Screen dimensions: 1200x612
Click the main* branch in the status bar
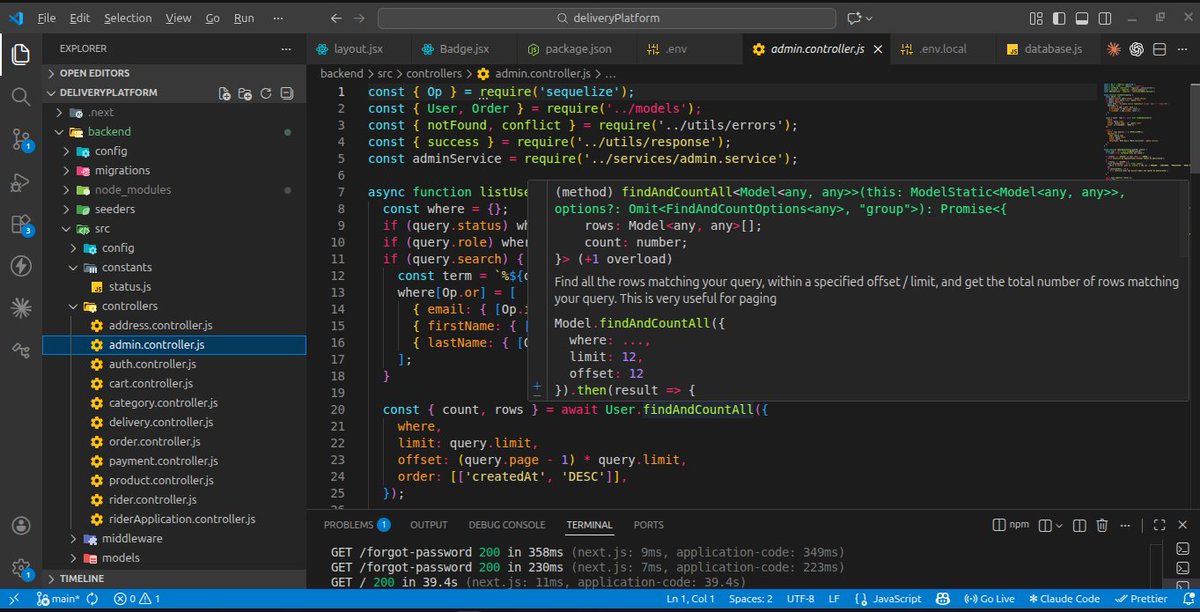(57, 599)
